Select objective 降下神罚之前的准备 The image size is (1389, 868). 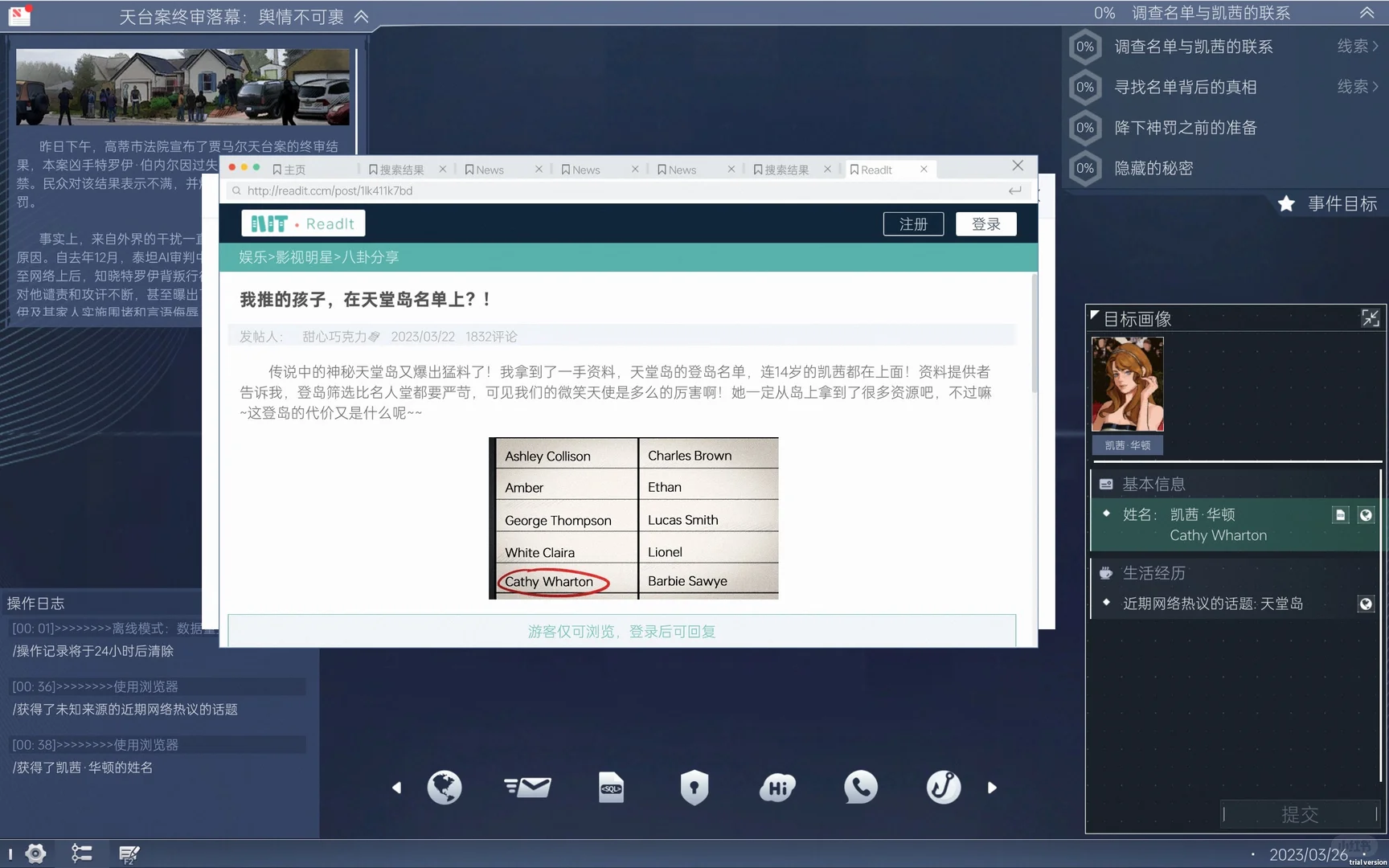pyautogui.click(x=1186, y=128)
